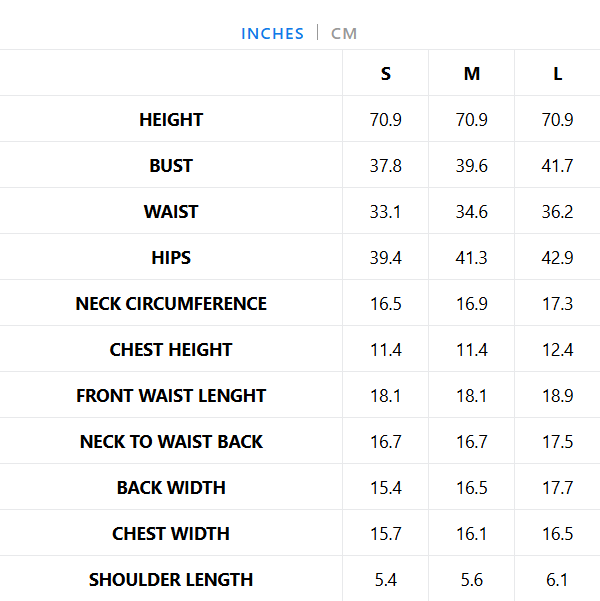The height and width of the screenshot is (601, 600).
Task: Click the bust value 37.8 for size S
Action: [386, 166]
